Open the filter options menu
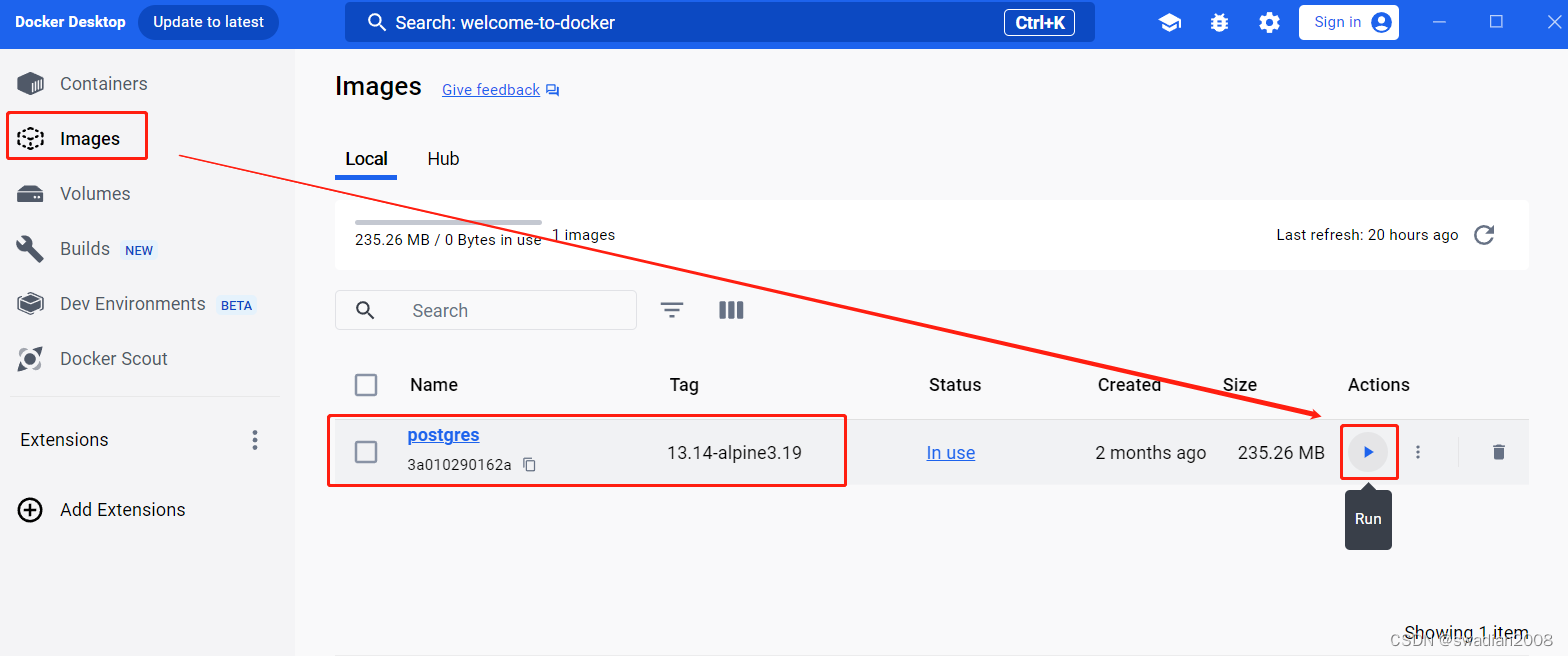This screenshot has height=656, width=1568. click(x=672, y=311)
